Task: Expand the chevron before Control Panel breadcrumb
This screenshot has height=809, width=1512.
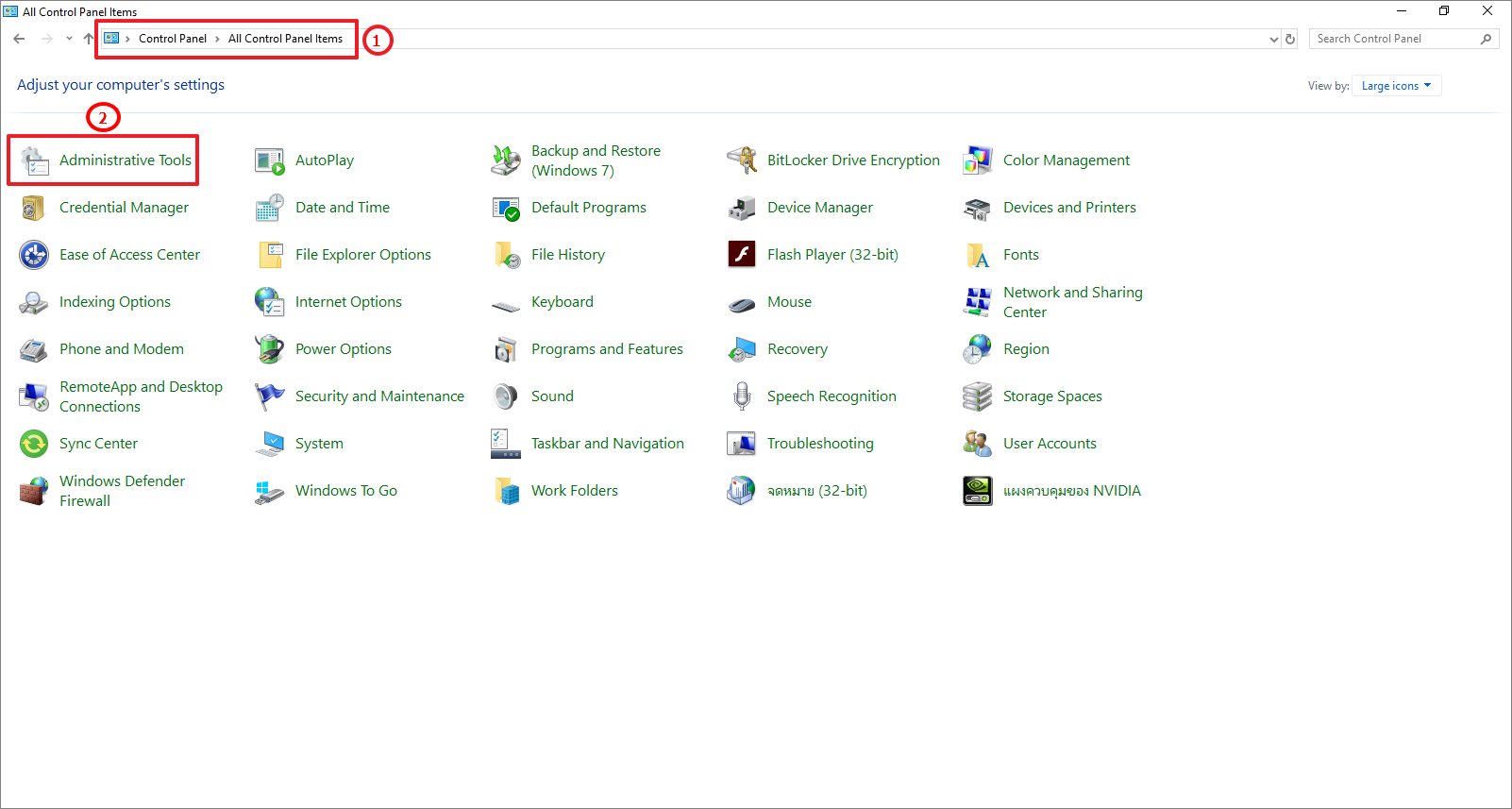Action: (128, 39)
